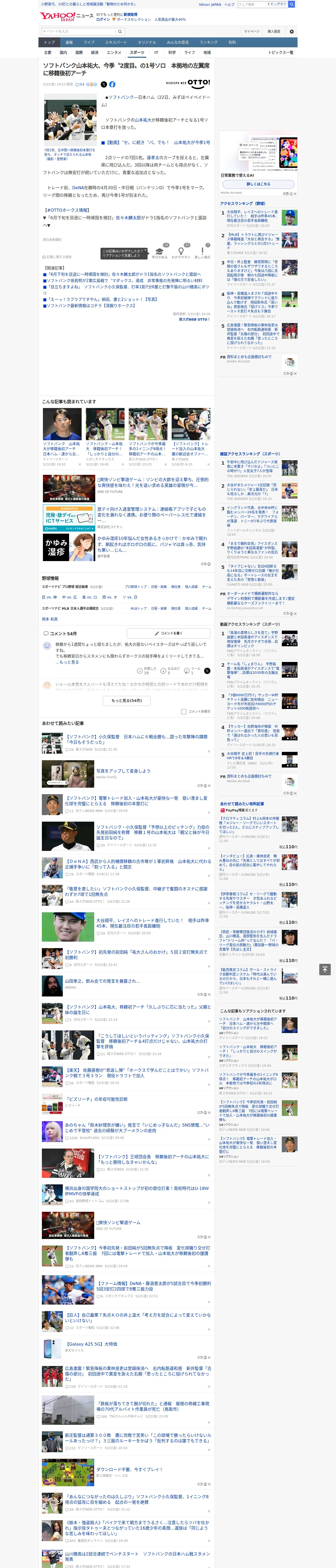
Task: Select the スポーツ category
Action: click(137, 52)
